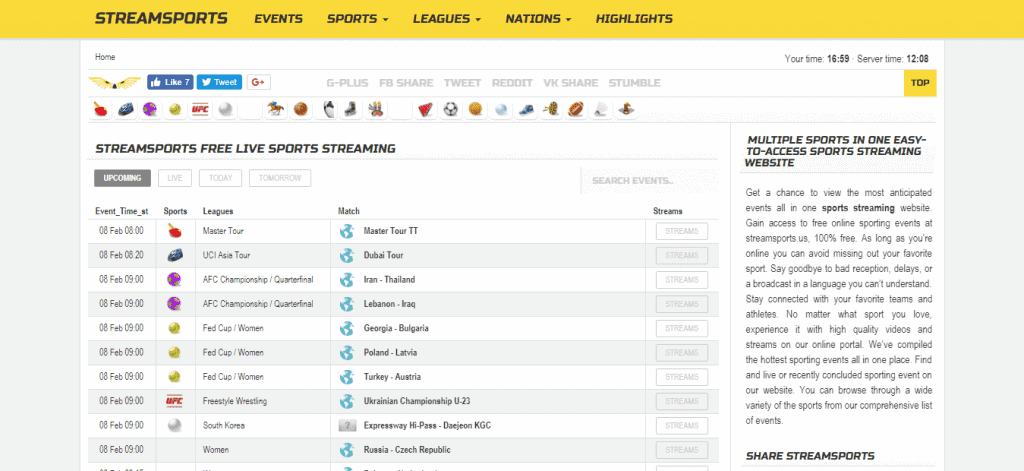
Task: Switch to the Upcoming events filter
Action: point(122,178)
